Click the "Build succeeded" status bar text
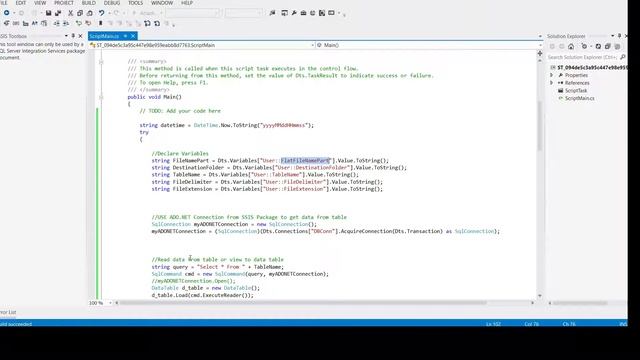This screenshot has height=360, width=640. click(16, 324)
